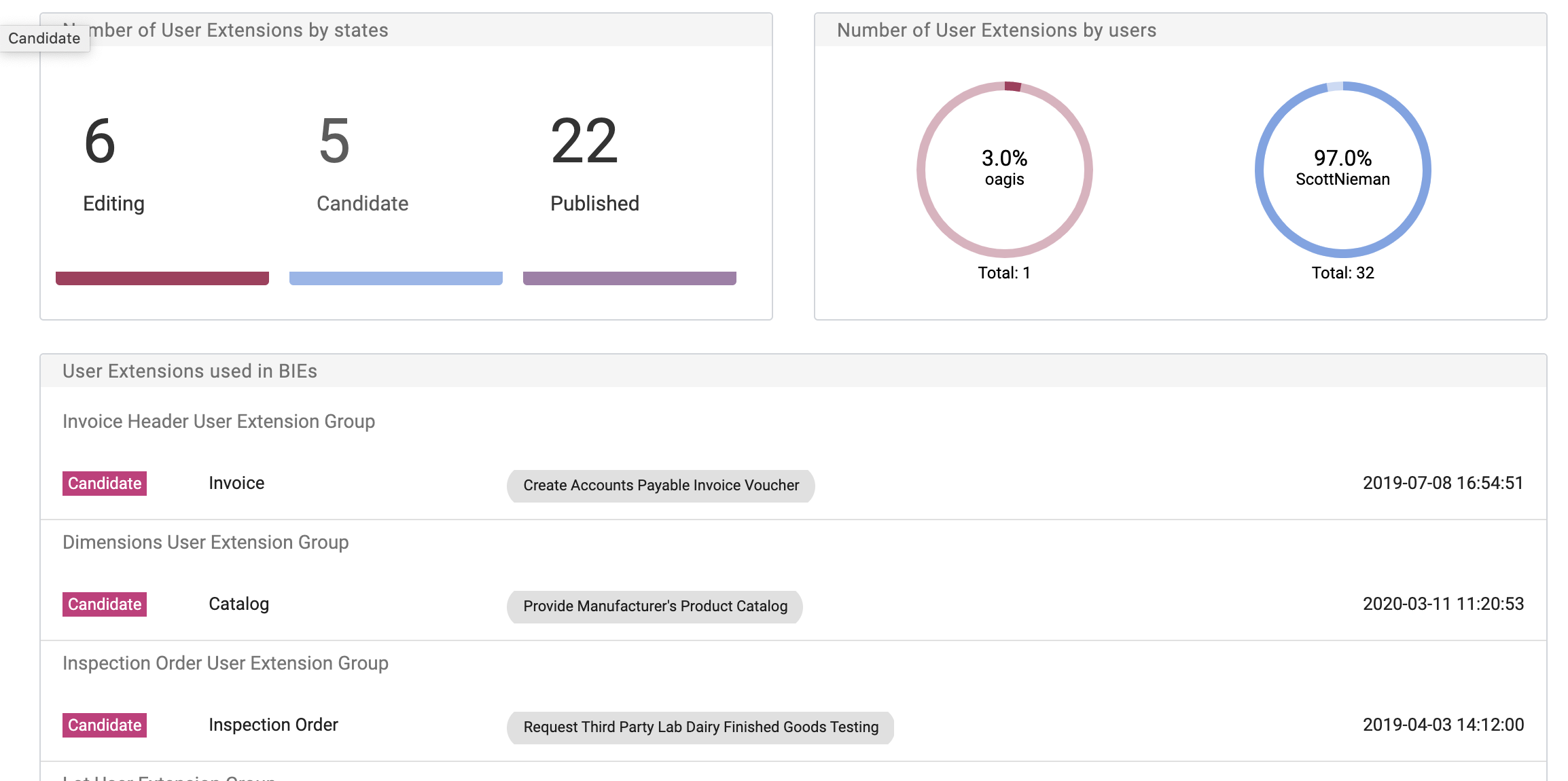Click the dark red Editing bar
This screenshot has height=781, width=1568.
coord(162,278)
